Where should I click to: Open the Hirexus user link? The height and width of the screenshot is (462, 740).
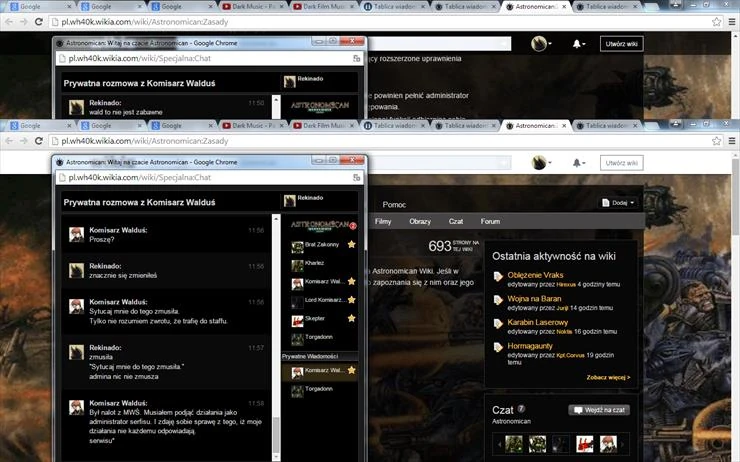[x=566, y=285]
